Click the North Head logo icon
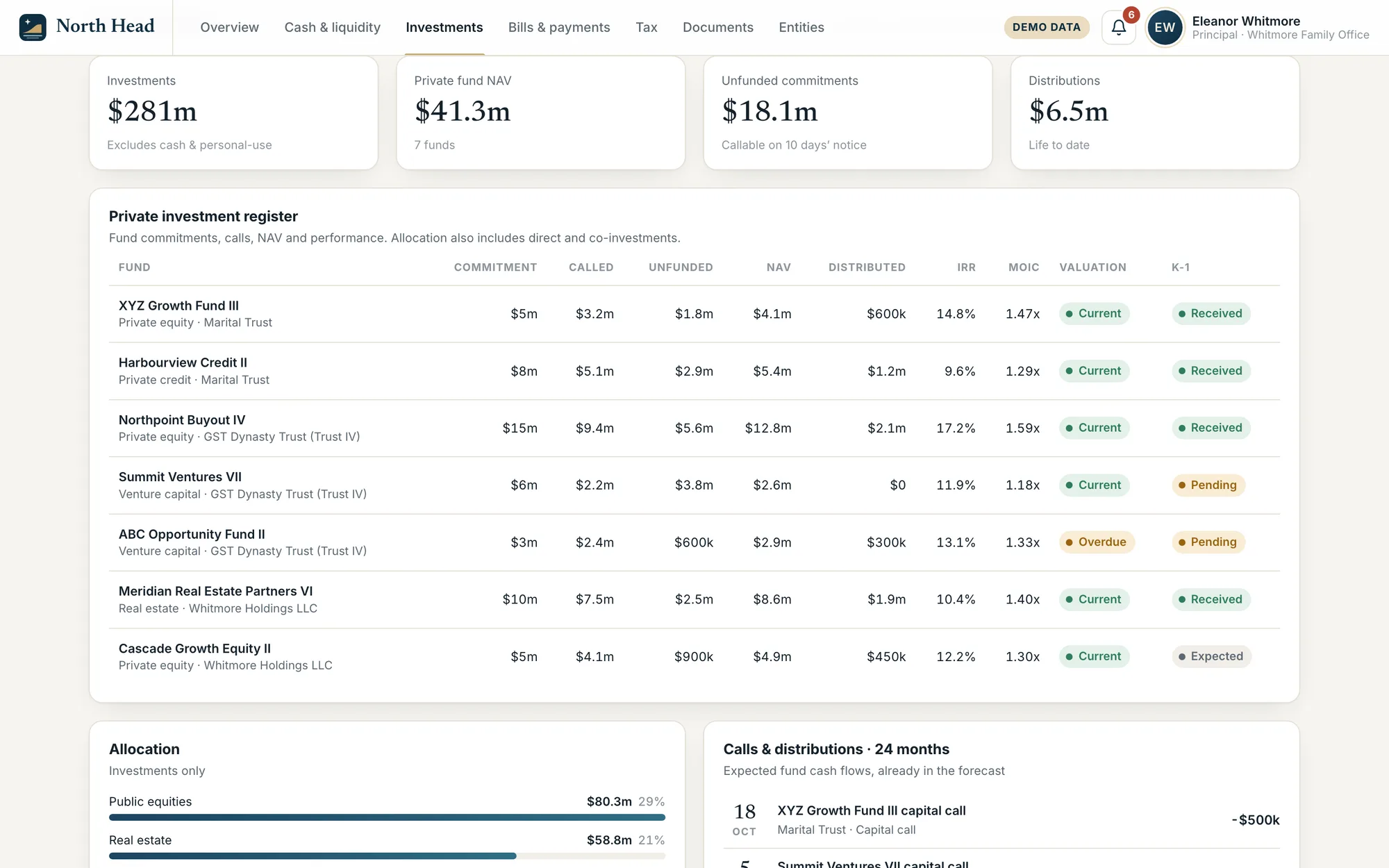1389x868 pixels. pyautogui.click(x=33, y=27)
